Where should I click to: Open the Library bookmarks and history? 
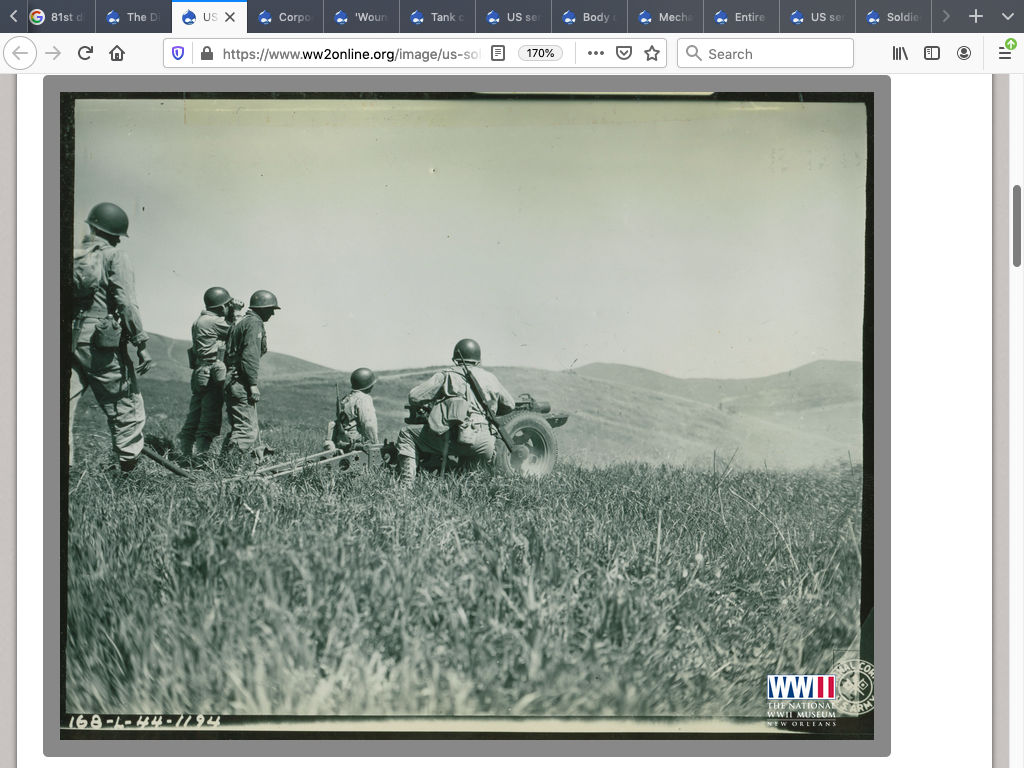coord(900,53)
